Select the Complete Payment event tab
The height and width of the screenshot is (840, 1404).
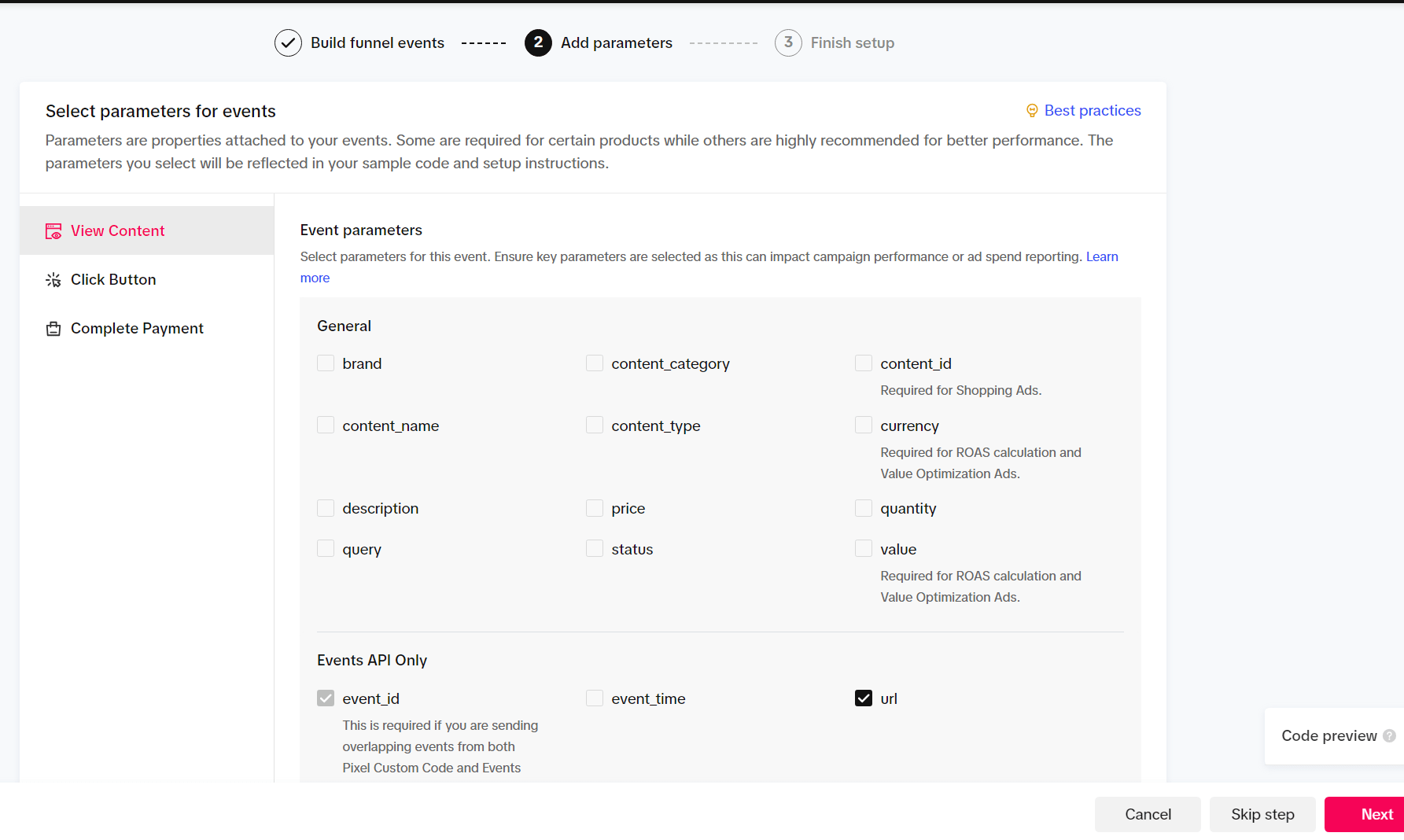pyautogui.click(x=137, y=329)
